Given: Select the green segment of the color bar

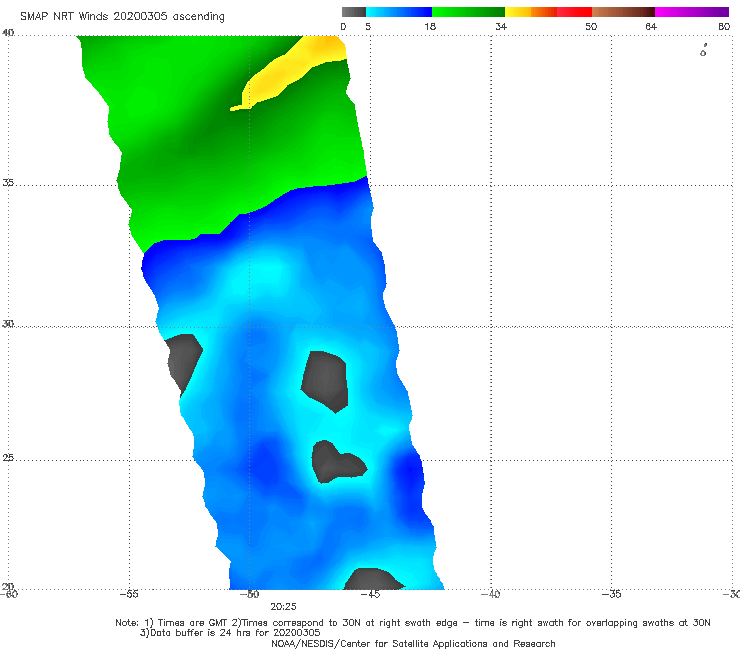Looking at the screenshot, I should (468, 12).
